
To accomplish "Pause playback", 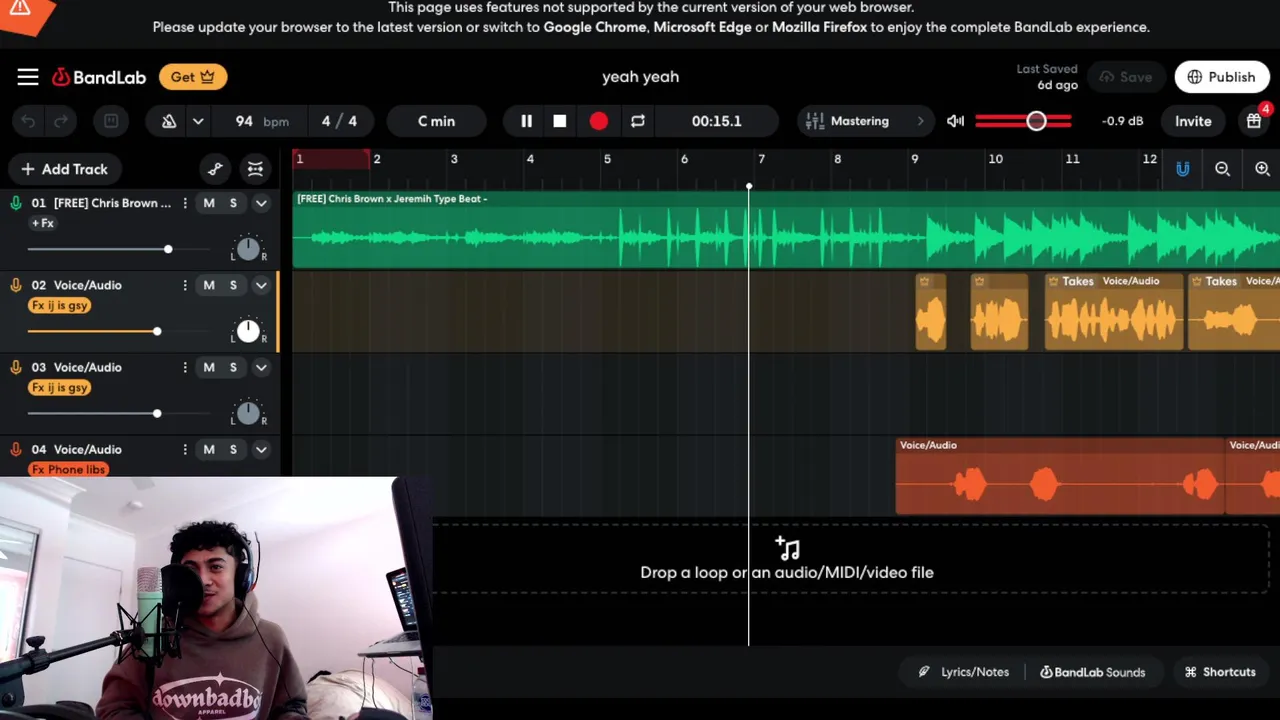I will click(526, 121).
